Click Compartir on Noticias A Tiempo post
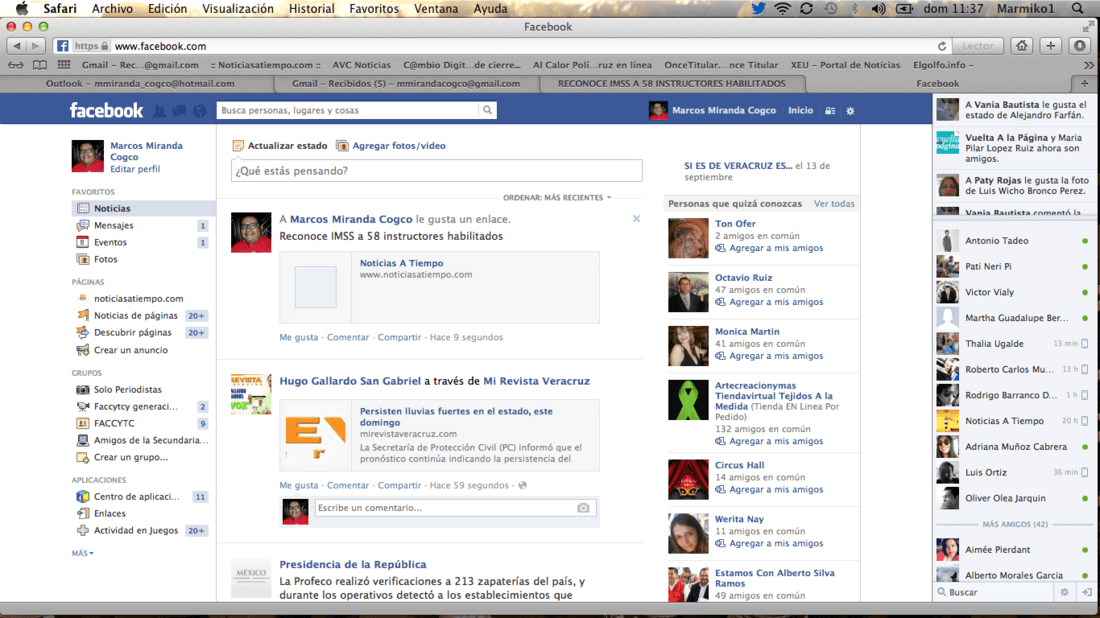 click(399, 337)
